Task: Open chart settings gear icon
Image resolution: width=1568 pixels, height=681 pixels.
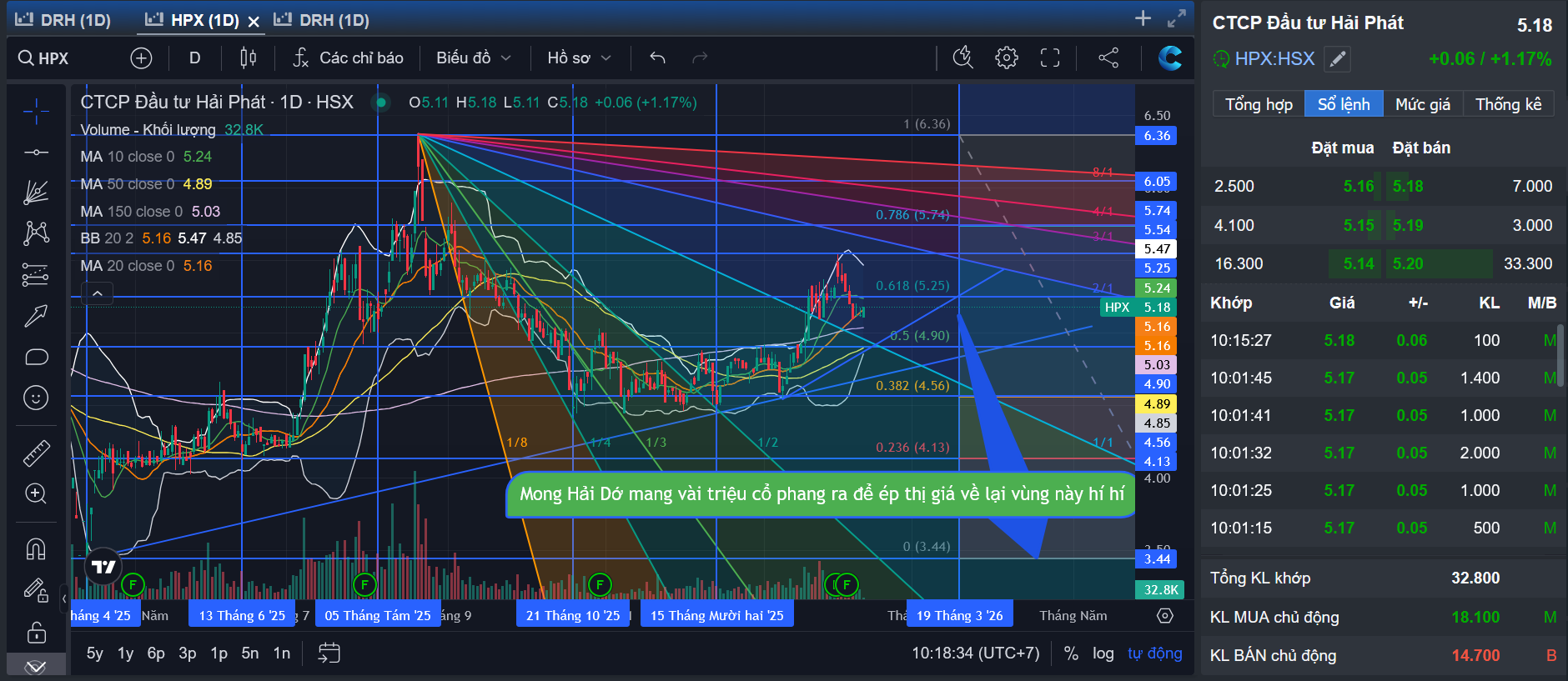Action: (1007, 58)
